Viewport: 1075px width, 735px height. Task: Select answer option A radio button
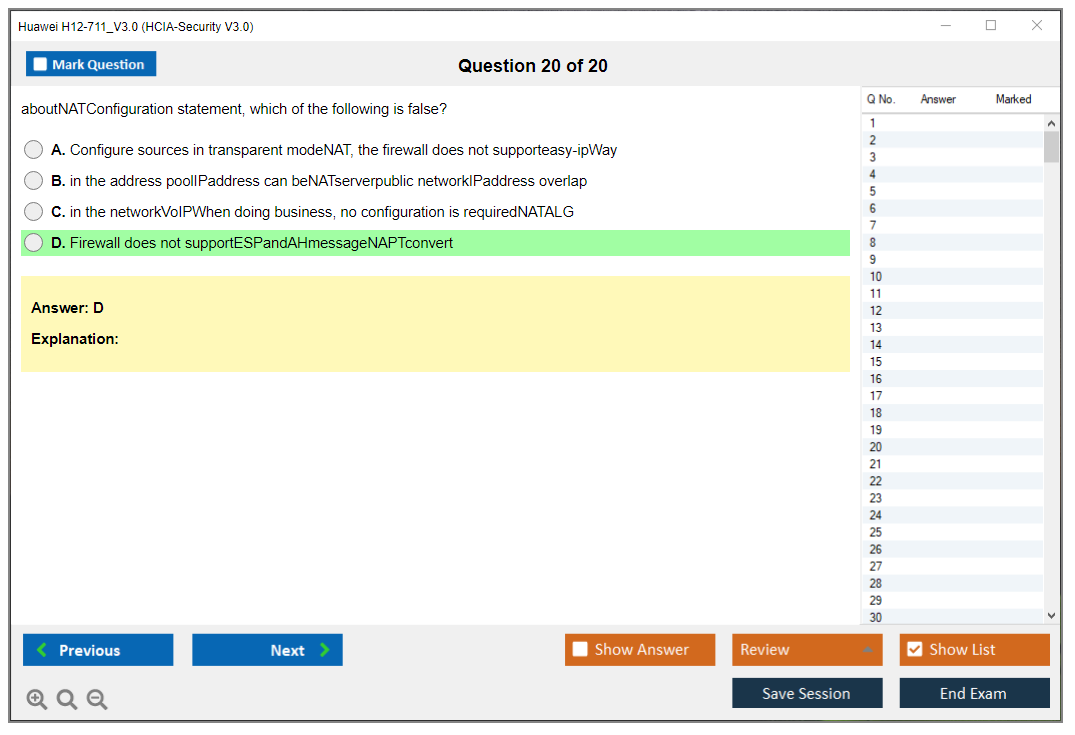(x=34, y=150)
